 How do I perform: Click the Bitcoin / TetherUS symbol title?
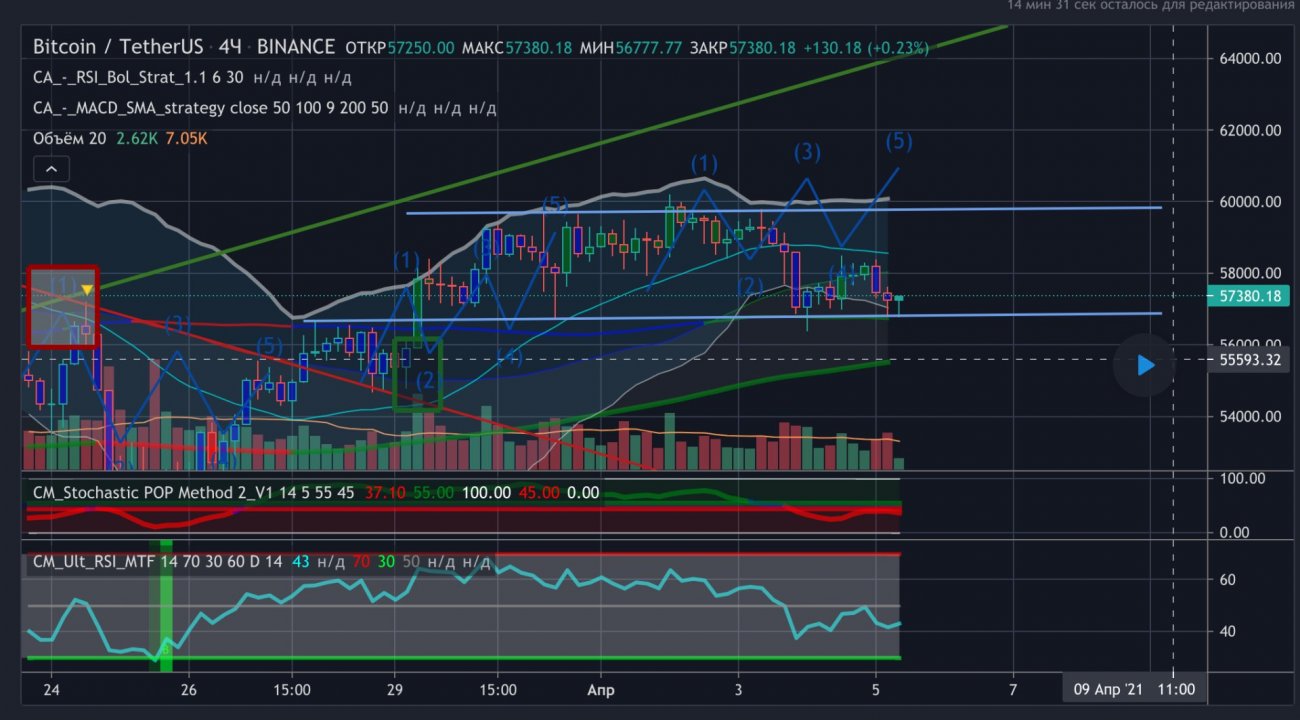[x=118, y=47]
